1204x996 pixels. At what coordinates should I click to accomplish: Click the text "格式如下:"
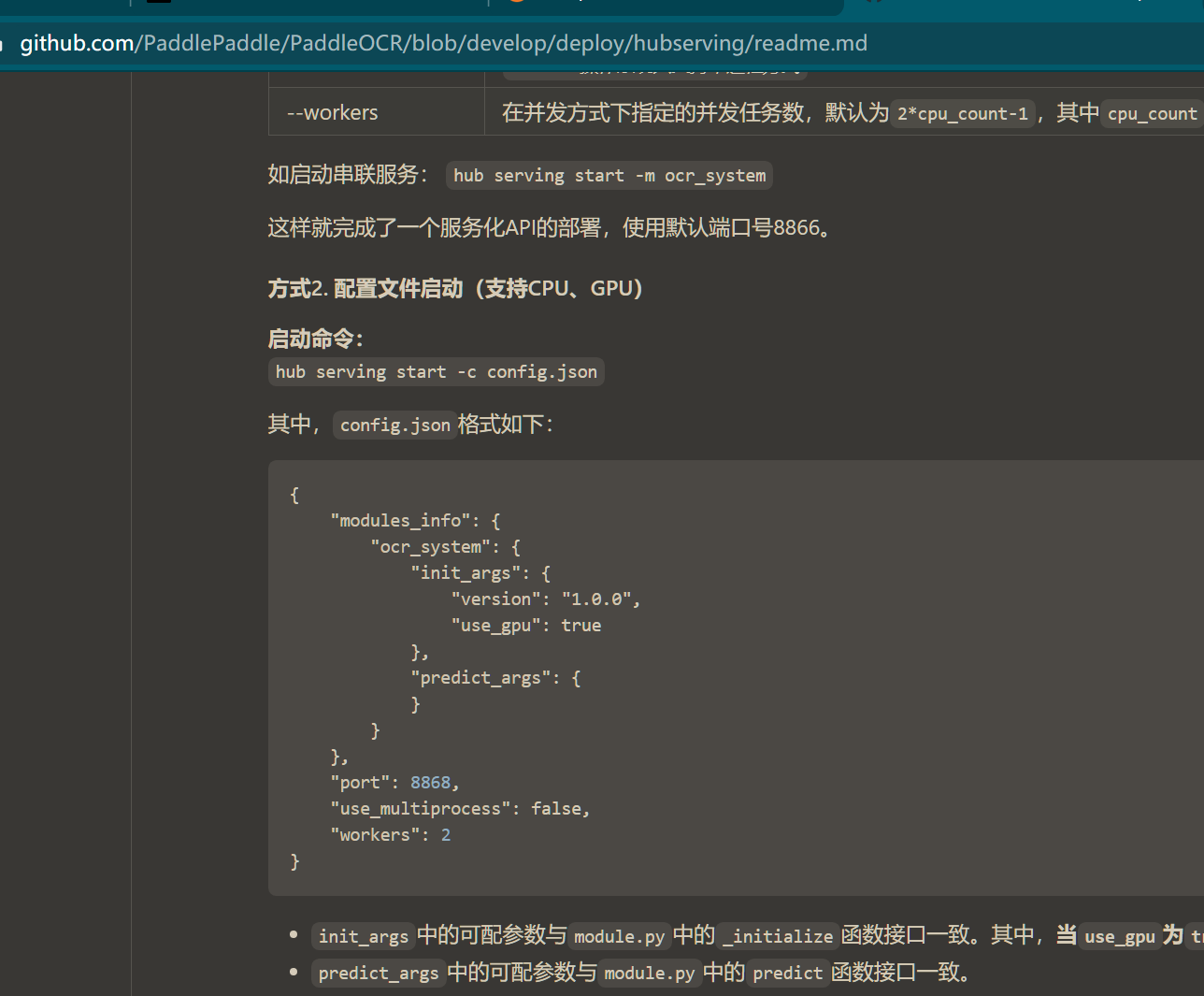tap(505, 425)
